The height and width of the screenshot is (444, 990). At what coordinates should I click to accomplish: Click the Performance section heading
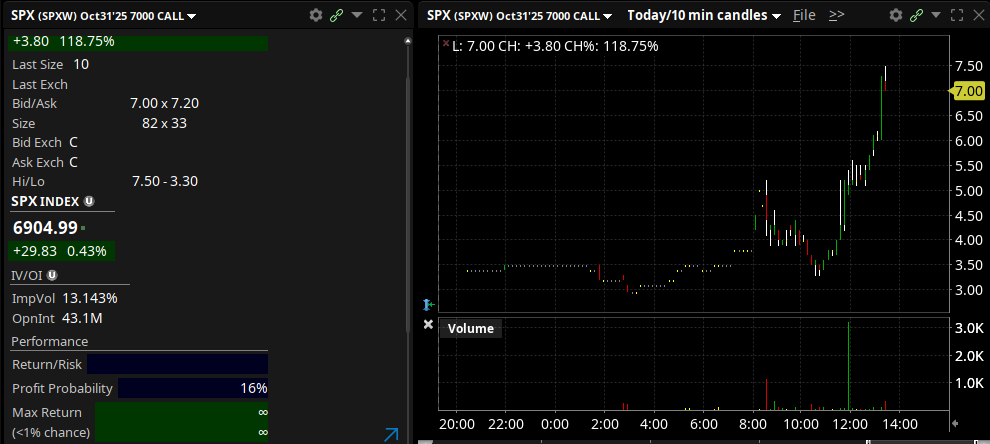click(x=50, y=342)
